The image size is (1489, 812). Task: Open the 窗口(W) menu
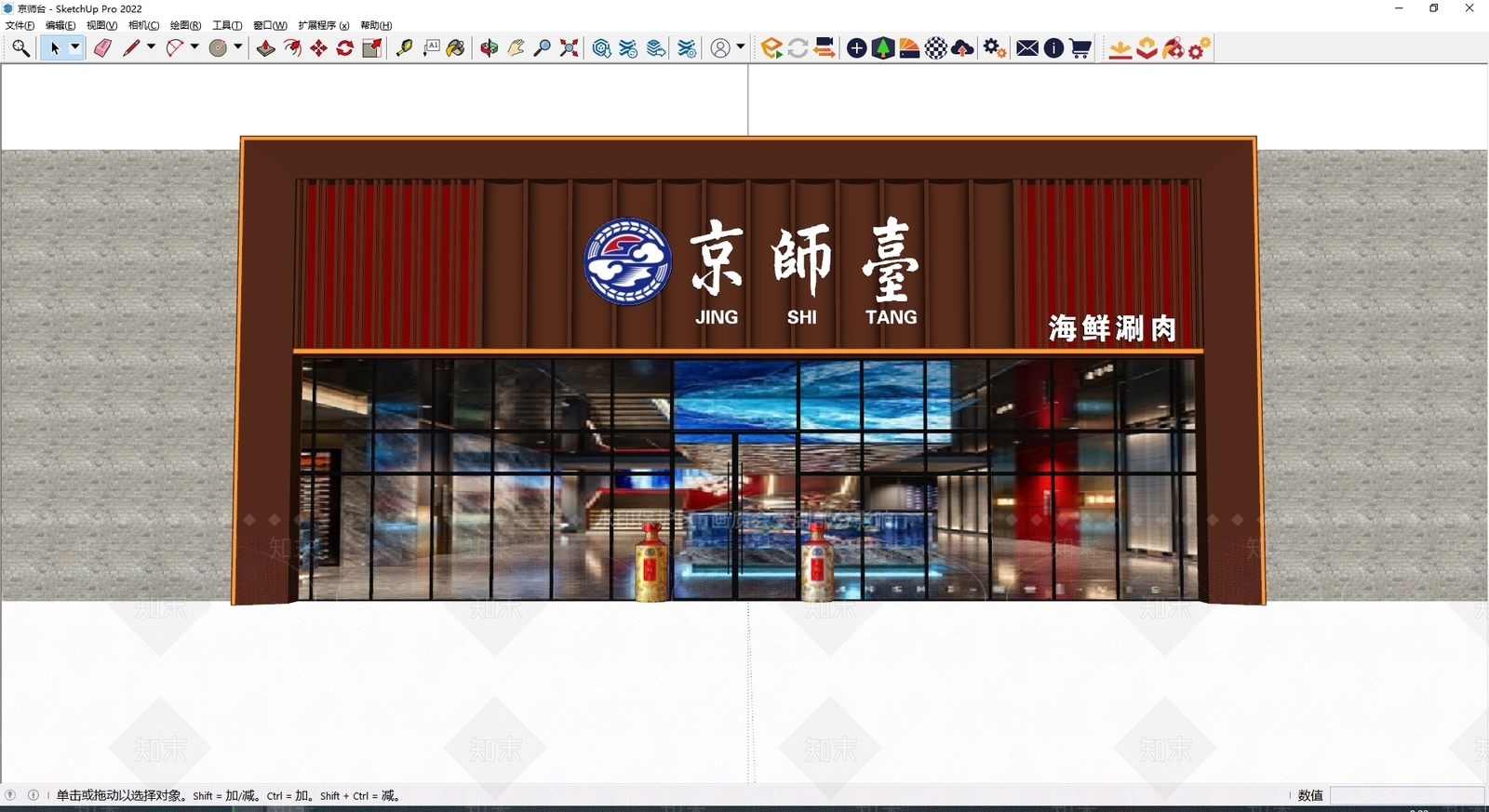click(270, 25)
